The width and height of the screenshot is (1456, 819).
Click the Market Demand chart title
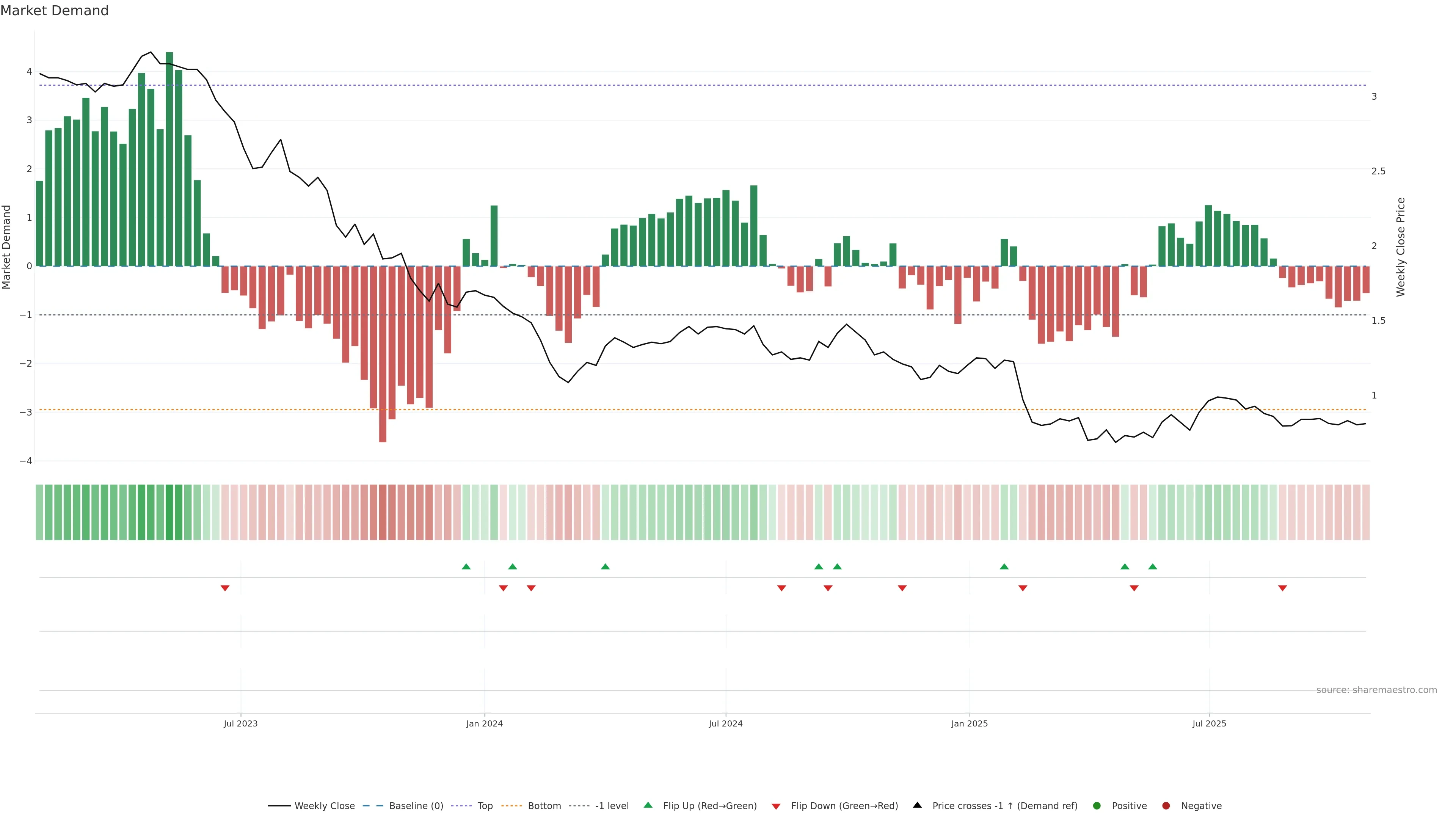[55, 11]
